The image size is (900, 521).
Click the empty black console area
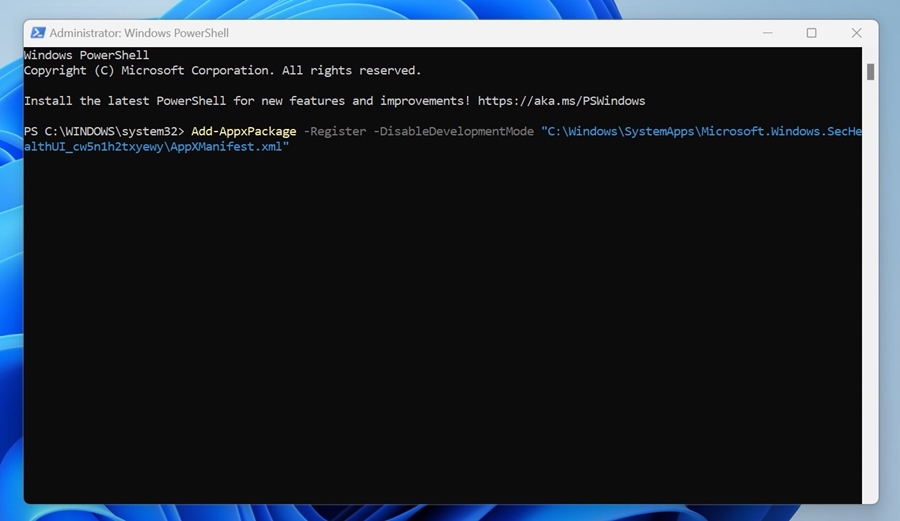tap(440, 330)
